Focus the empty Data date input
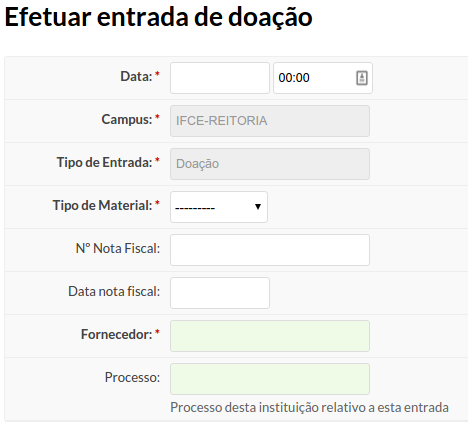The height and width of the screenshot is (430, 468). click(x=220, y=78)
